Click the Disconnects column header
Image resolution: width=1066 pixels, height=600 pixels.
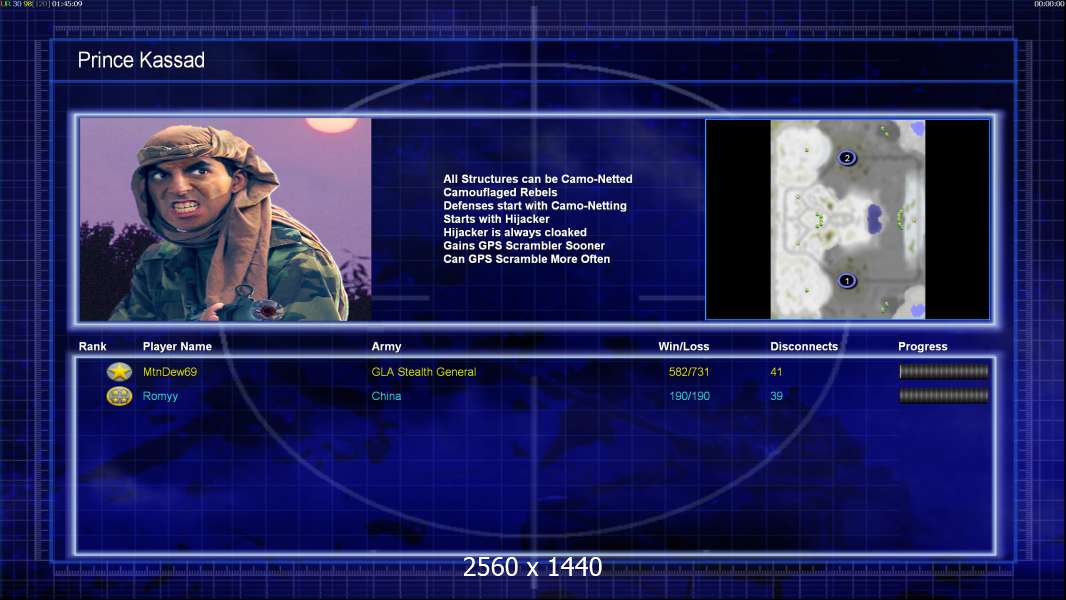click(x=804, y=347)
